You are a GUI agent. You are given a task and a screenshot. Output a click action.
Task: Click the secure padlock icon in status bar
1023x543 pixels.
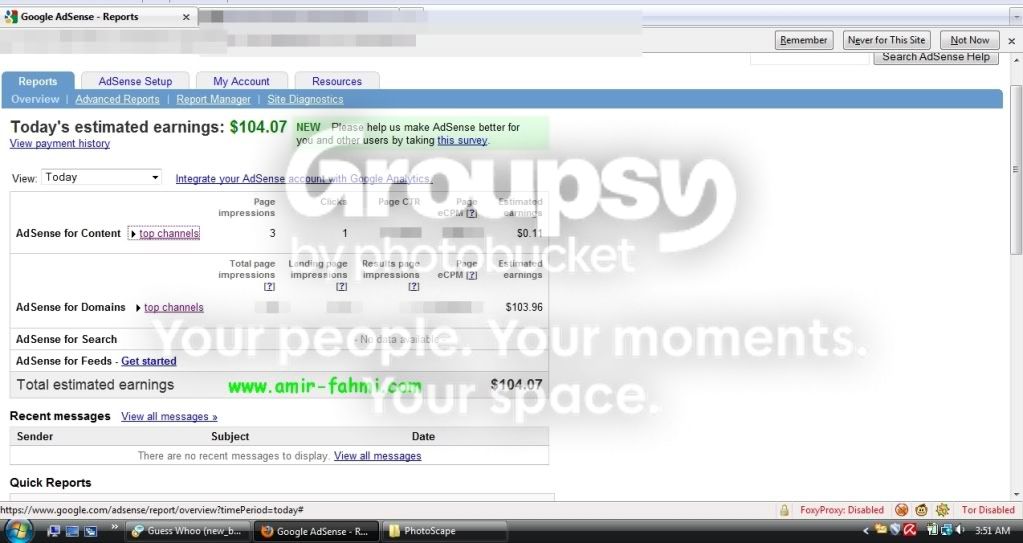coord(784,510)
